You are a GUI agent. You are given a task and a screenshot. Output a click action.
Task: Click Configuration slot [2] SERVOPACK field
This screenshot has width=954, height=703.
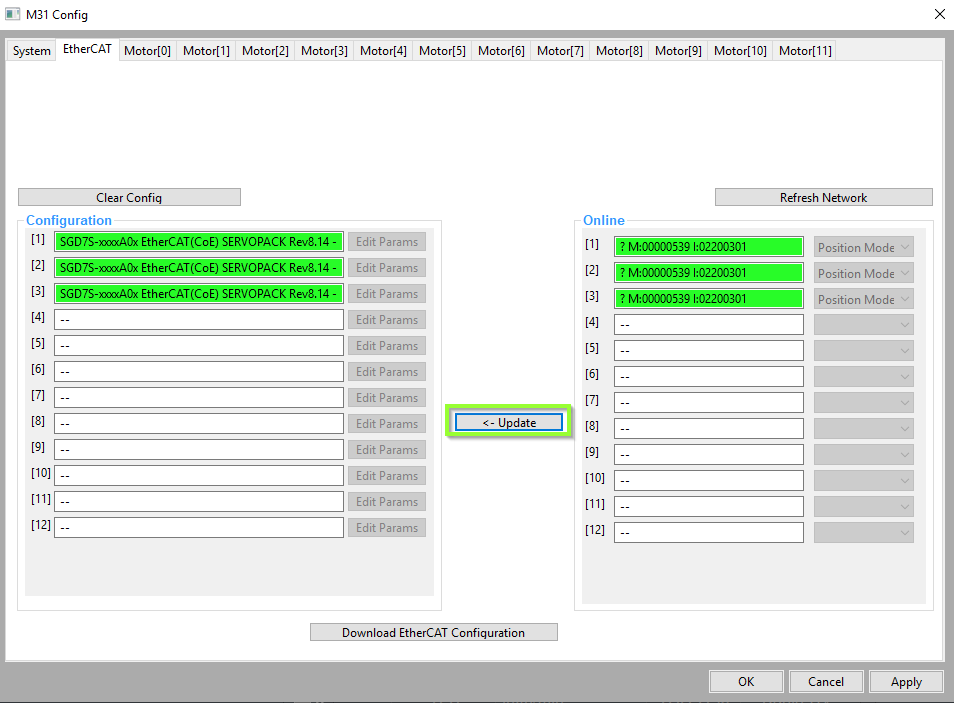pos(199,268)
